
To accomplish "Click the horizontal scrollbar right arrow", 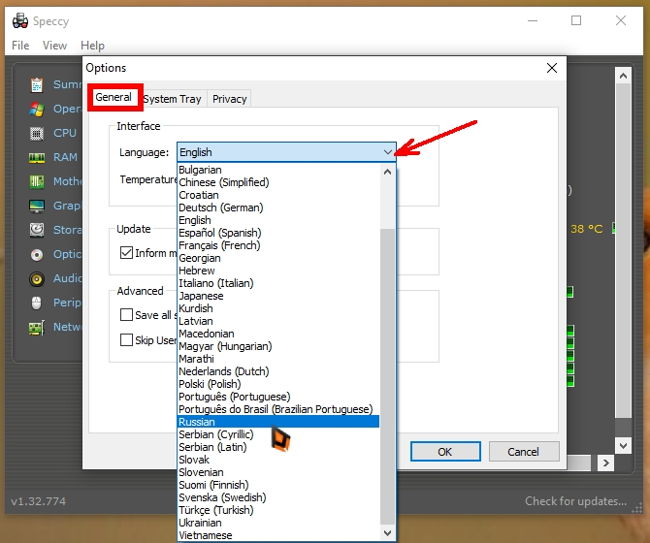I will click(x=606, y=463).
